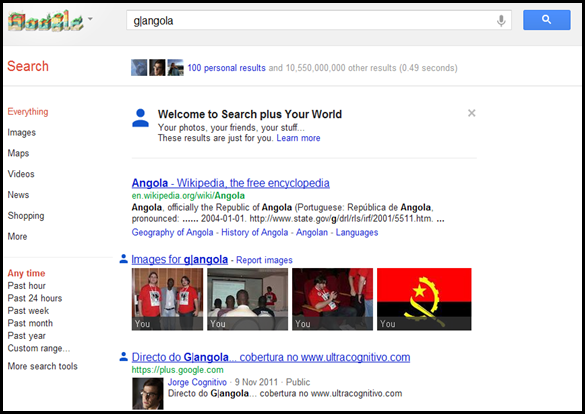The height and width of the screenshot is (414, 585).
Task: Open the Images for g|angola link
Action: click(x=180, y=260)
